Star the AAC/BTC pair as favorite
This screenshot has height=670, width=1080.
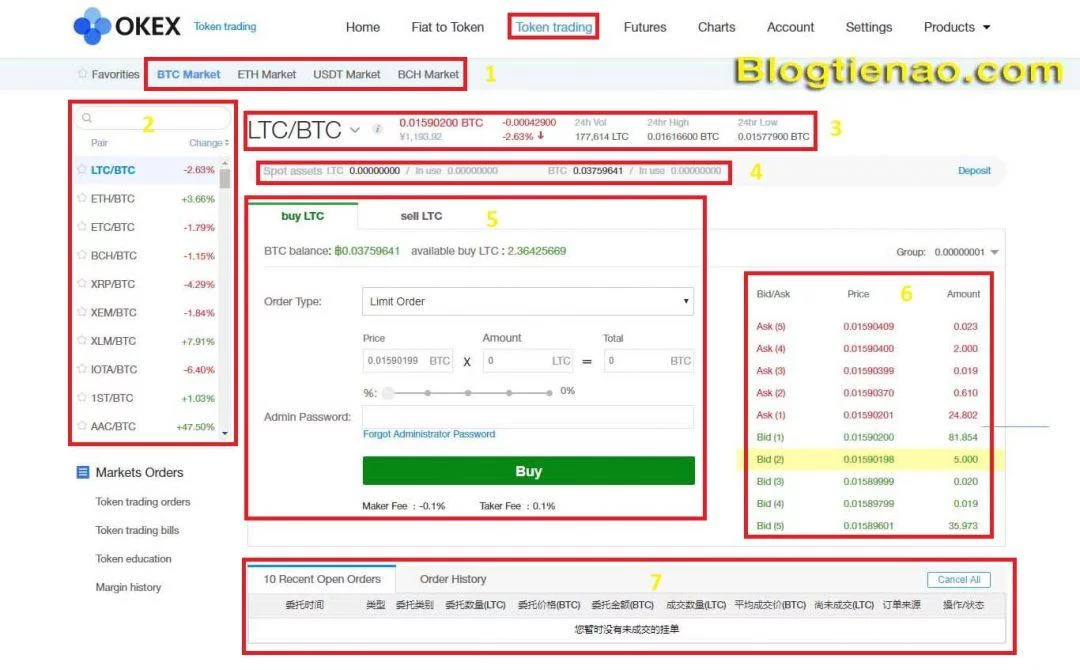click(x=82, y=426)
